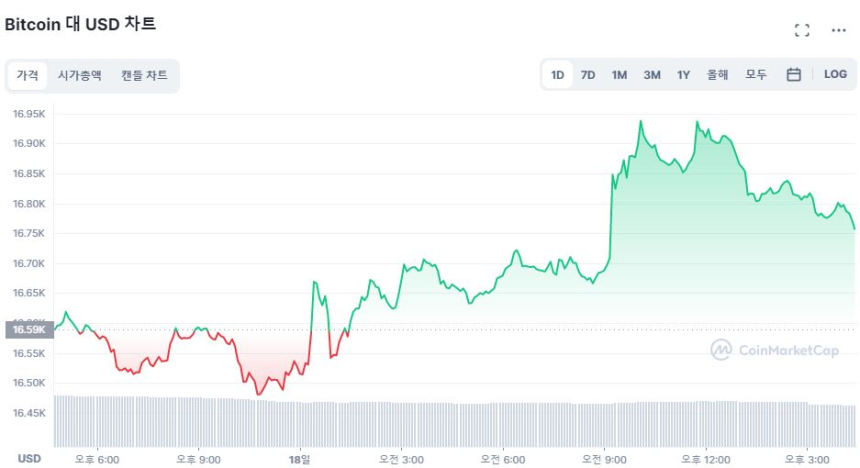Screen dimensions: 860x468
Task: Open the three-dot more options menu
Action: (x=839, y=30)
